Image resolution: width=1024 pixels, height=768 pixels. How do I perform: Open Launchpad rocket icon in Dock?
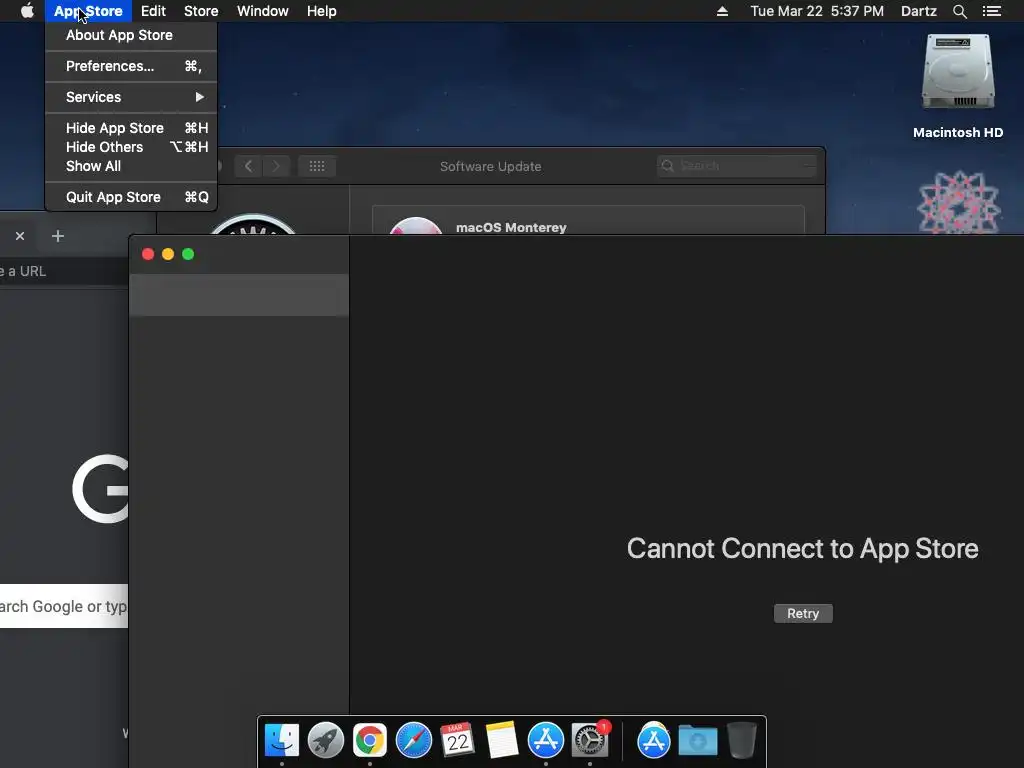click(325, 740)
